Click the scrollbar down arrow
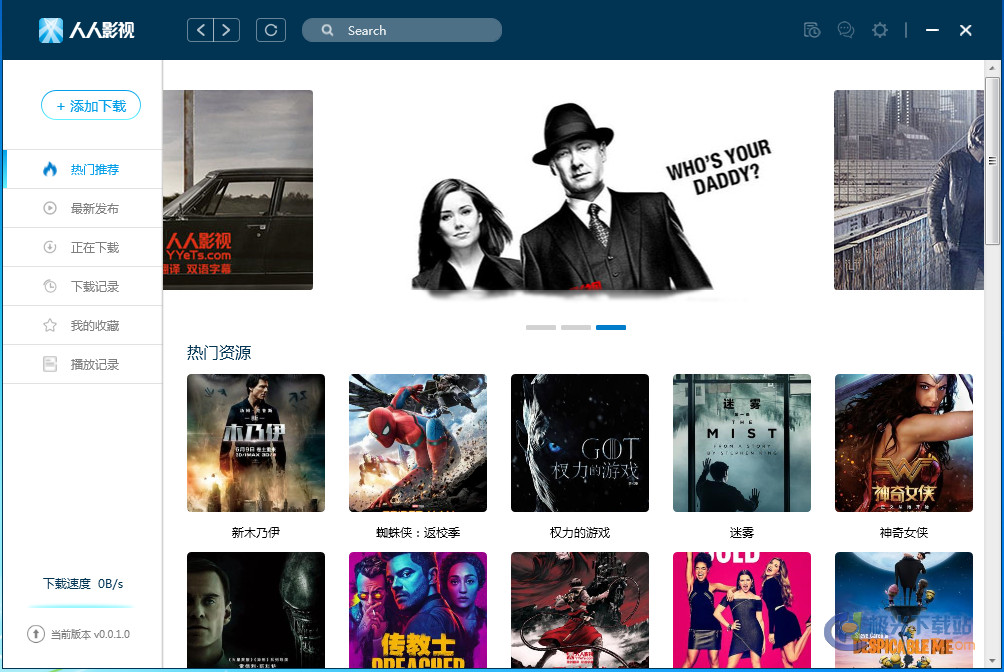The image size is (1004, 672). (x=992, y=660)
